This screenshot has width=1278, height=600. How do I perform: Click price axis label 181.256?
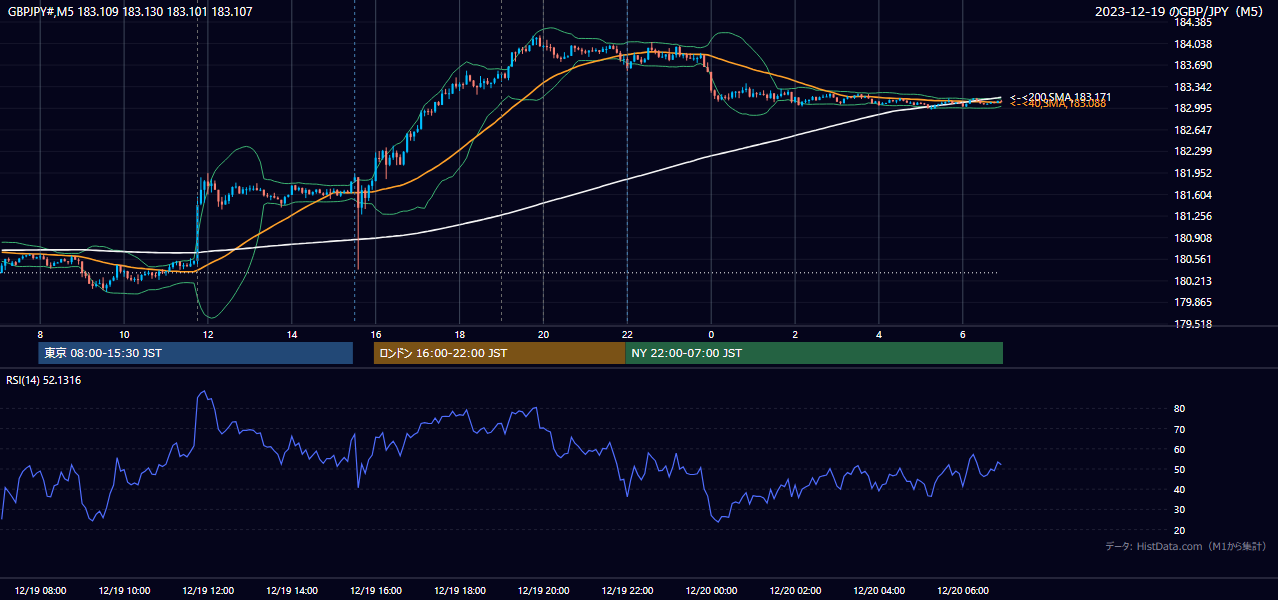[x=1192, y=216]
